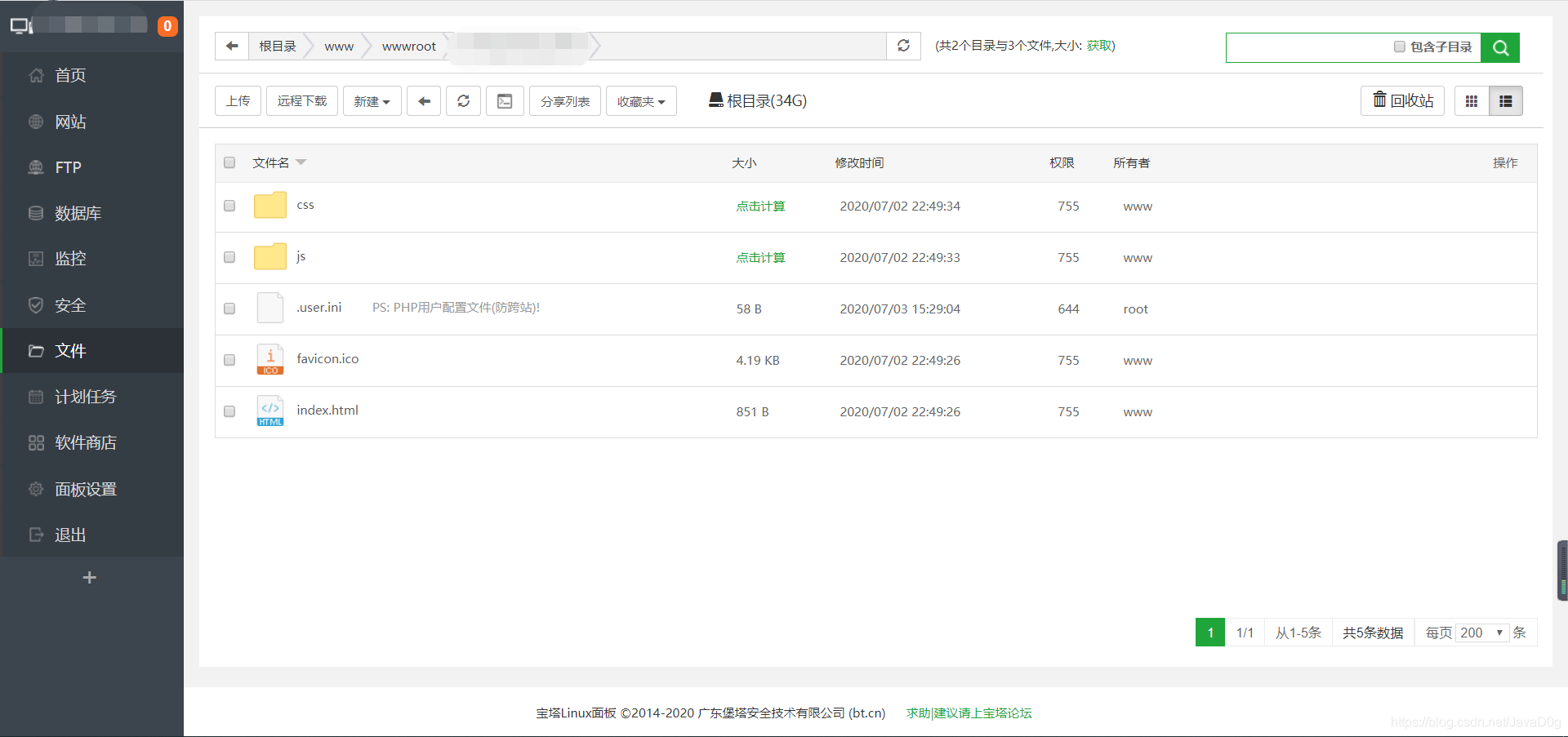Screen dimensions: 1568x737
Task: Click the 获取 size link
Action: [1098, 46]
